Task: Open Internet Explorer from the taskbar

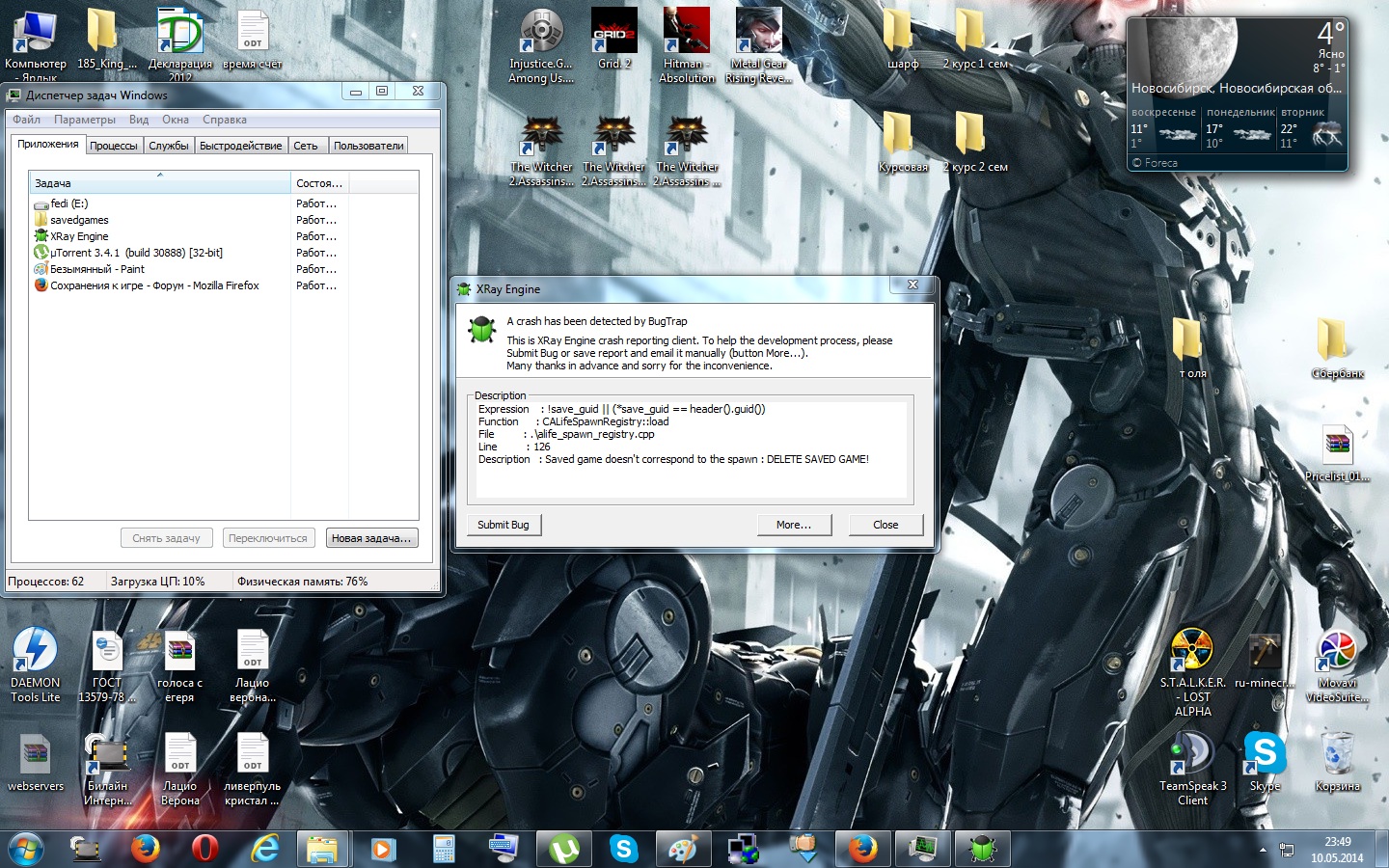Action: click(264, 849)
